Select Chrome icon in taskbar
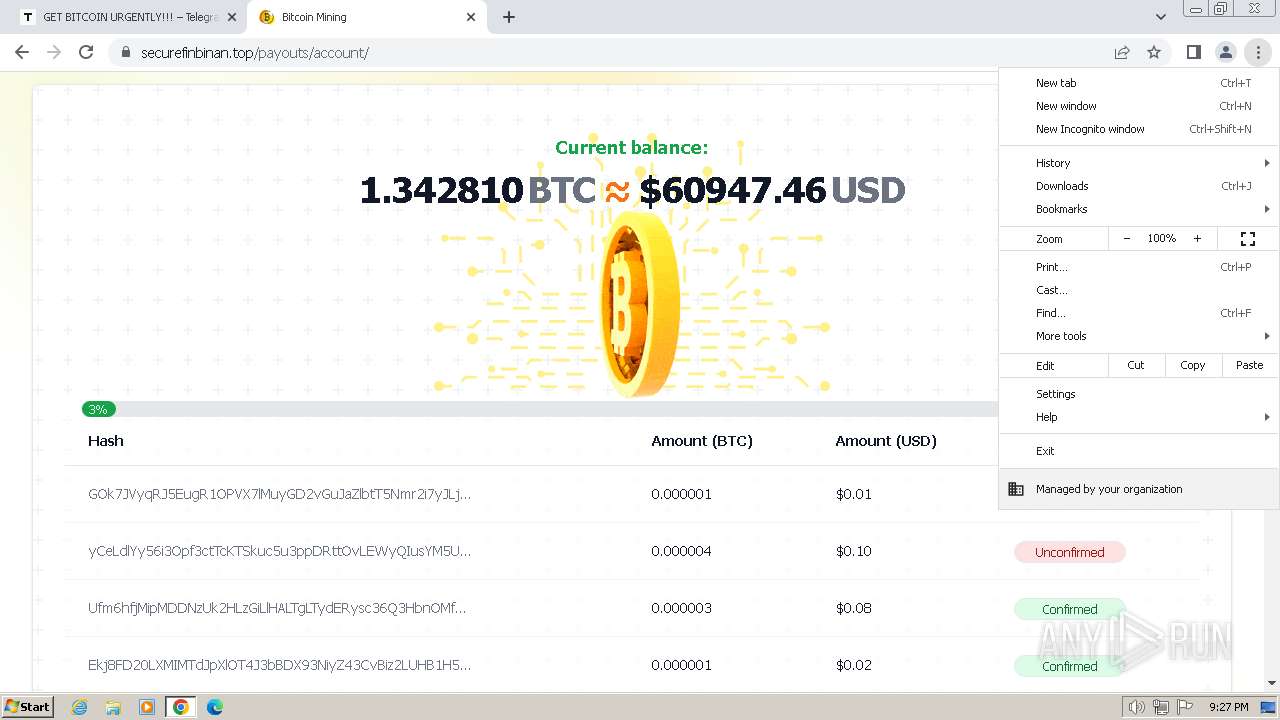1280x720 pixels. (x=181, y=707)
